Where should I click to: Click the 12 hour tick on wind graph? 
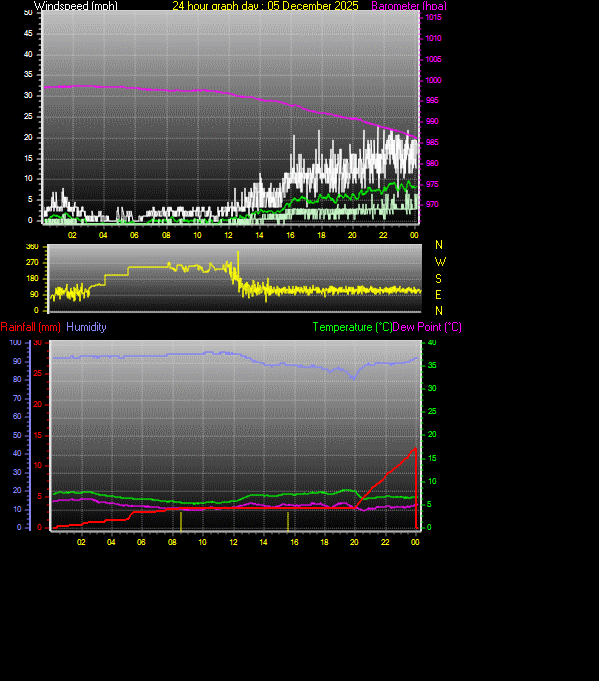pyautogui.click(x=228, y=235)
